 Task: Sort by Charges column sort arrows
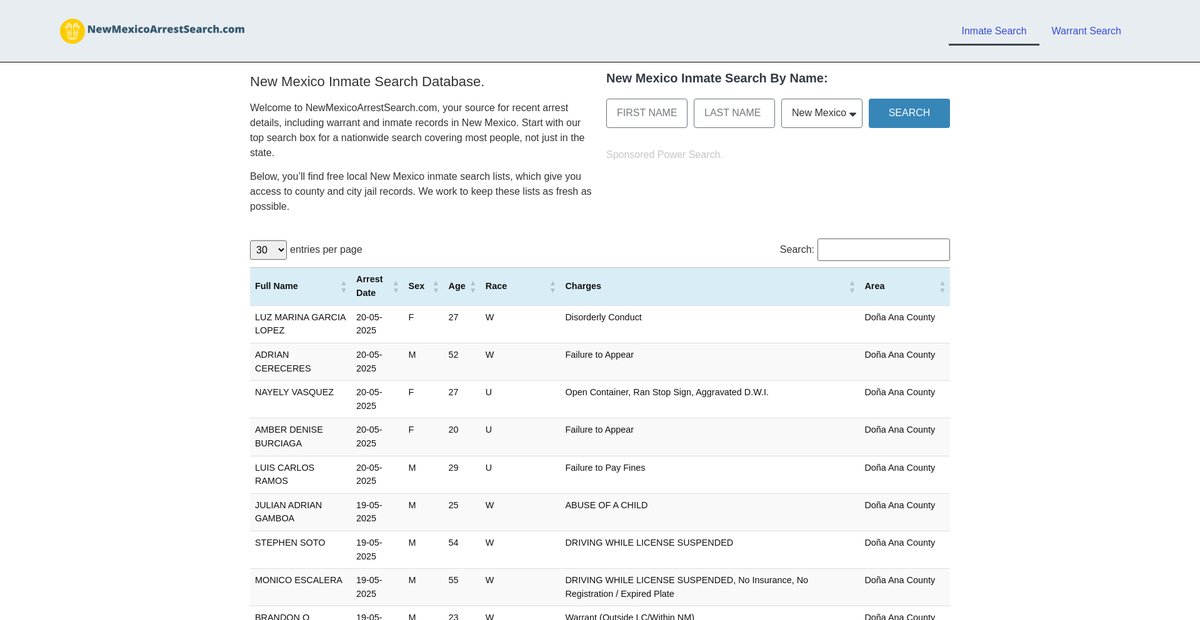tap(852, 286)
